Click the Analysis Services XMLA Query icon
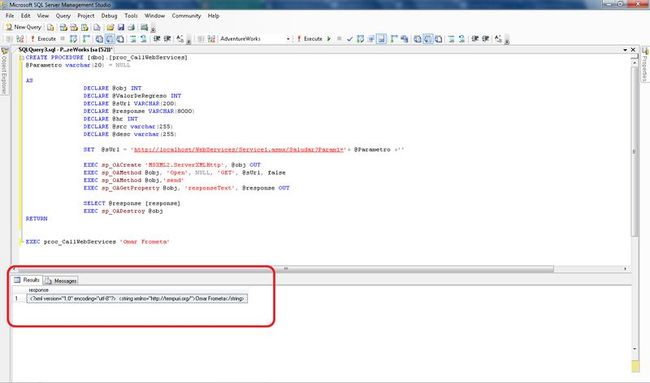 (85, 27)
